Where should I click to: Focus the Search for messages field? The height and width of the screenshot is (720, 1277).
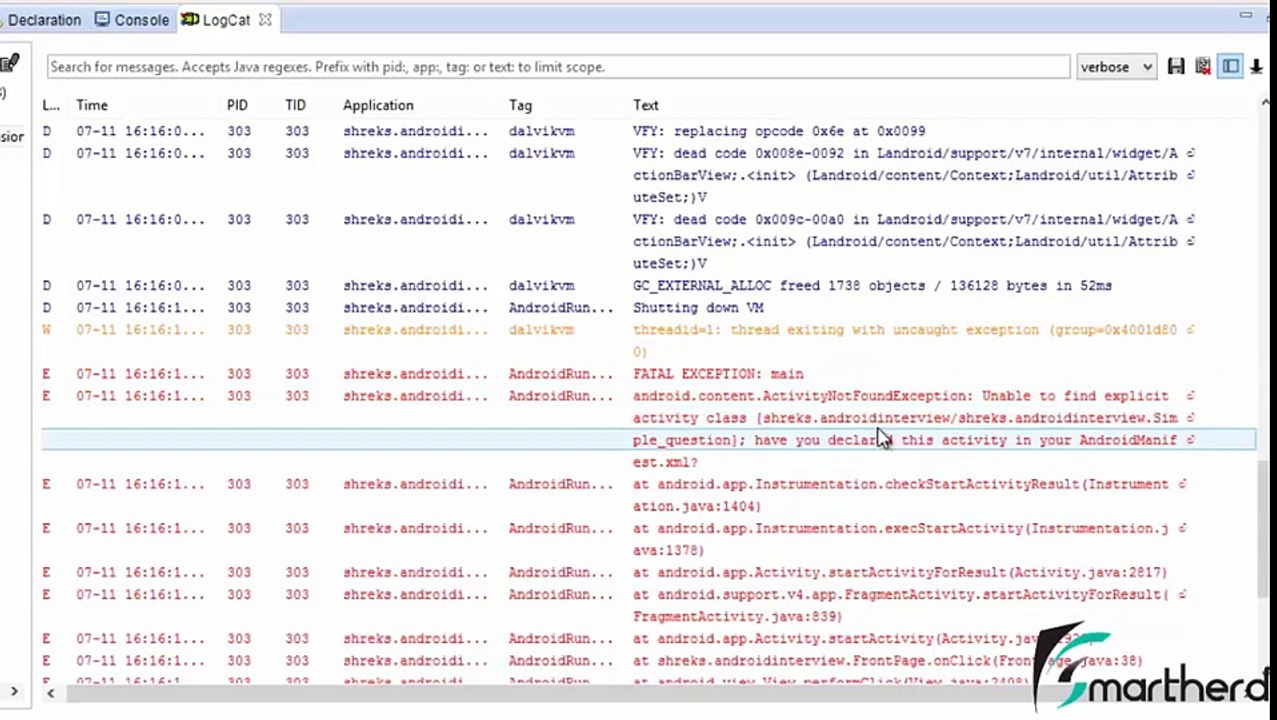click(558, 67)
